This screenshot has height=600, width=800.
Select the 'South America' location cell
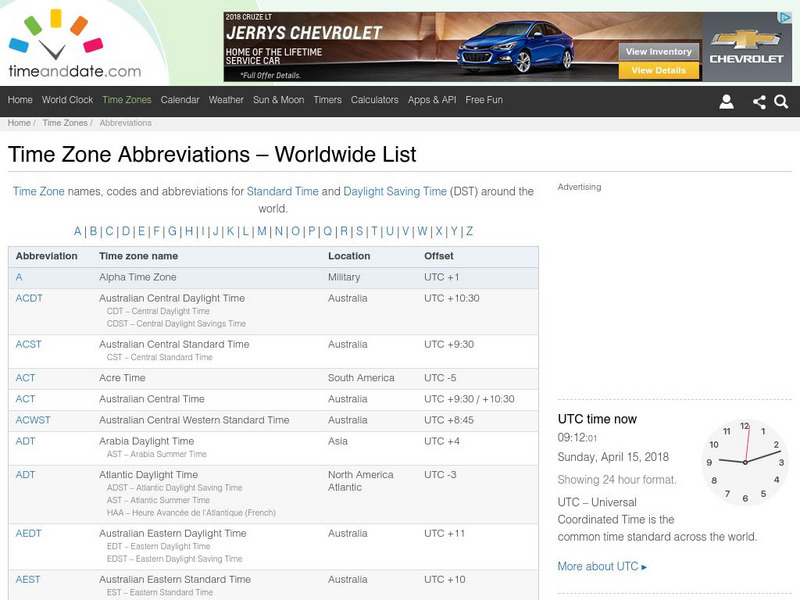tap(361, 378)
